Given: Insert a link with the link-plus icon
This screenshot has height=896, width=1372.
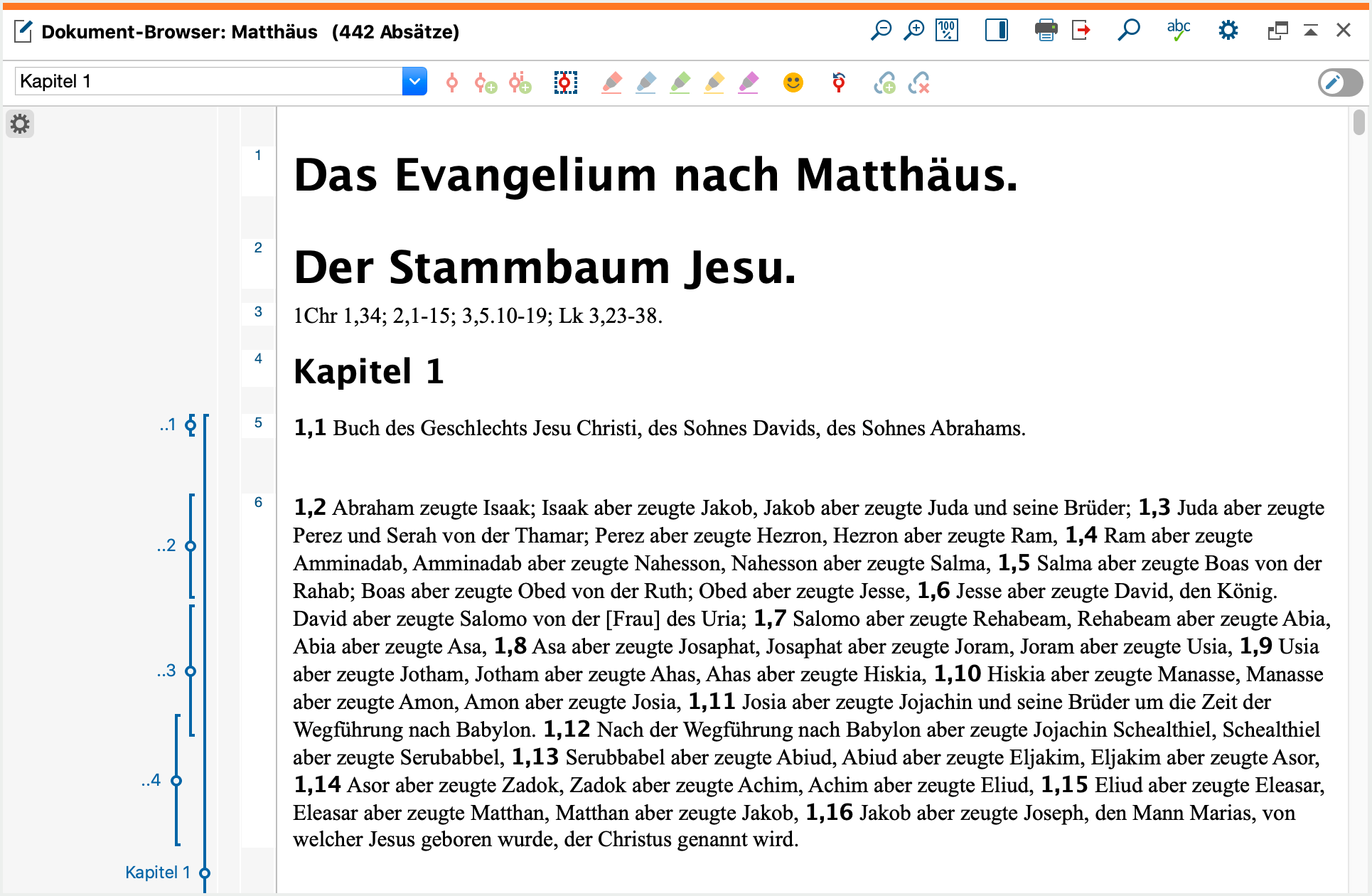Looking at the screenshot, I should pos(884,83).
